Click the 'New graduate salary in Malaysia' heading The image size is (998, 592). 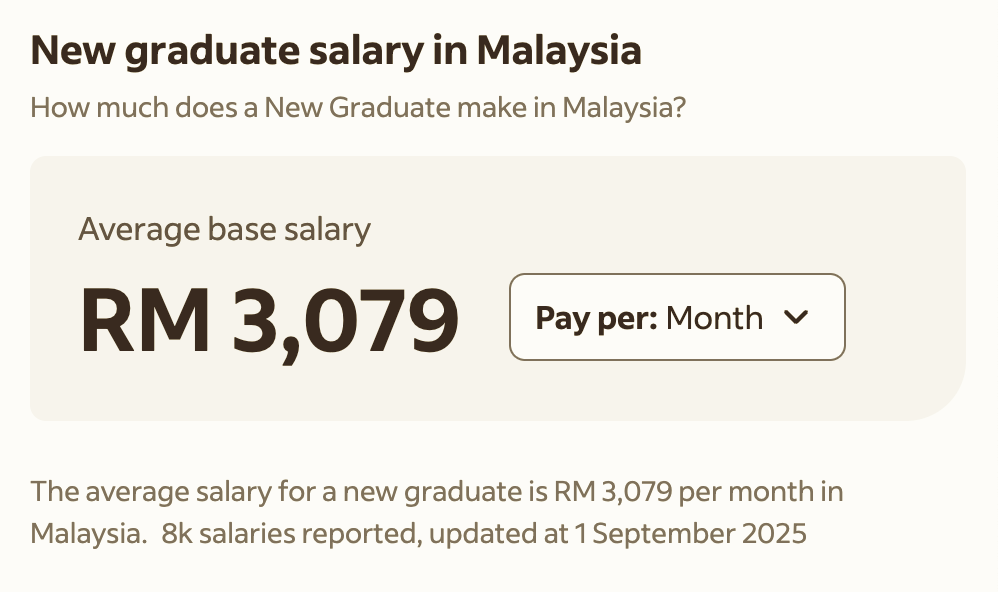tap(336, 50)
